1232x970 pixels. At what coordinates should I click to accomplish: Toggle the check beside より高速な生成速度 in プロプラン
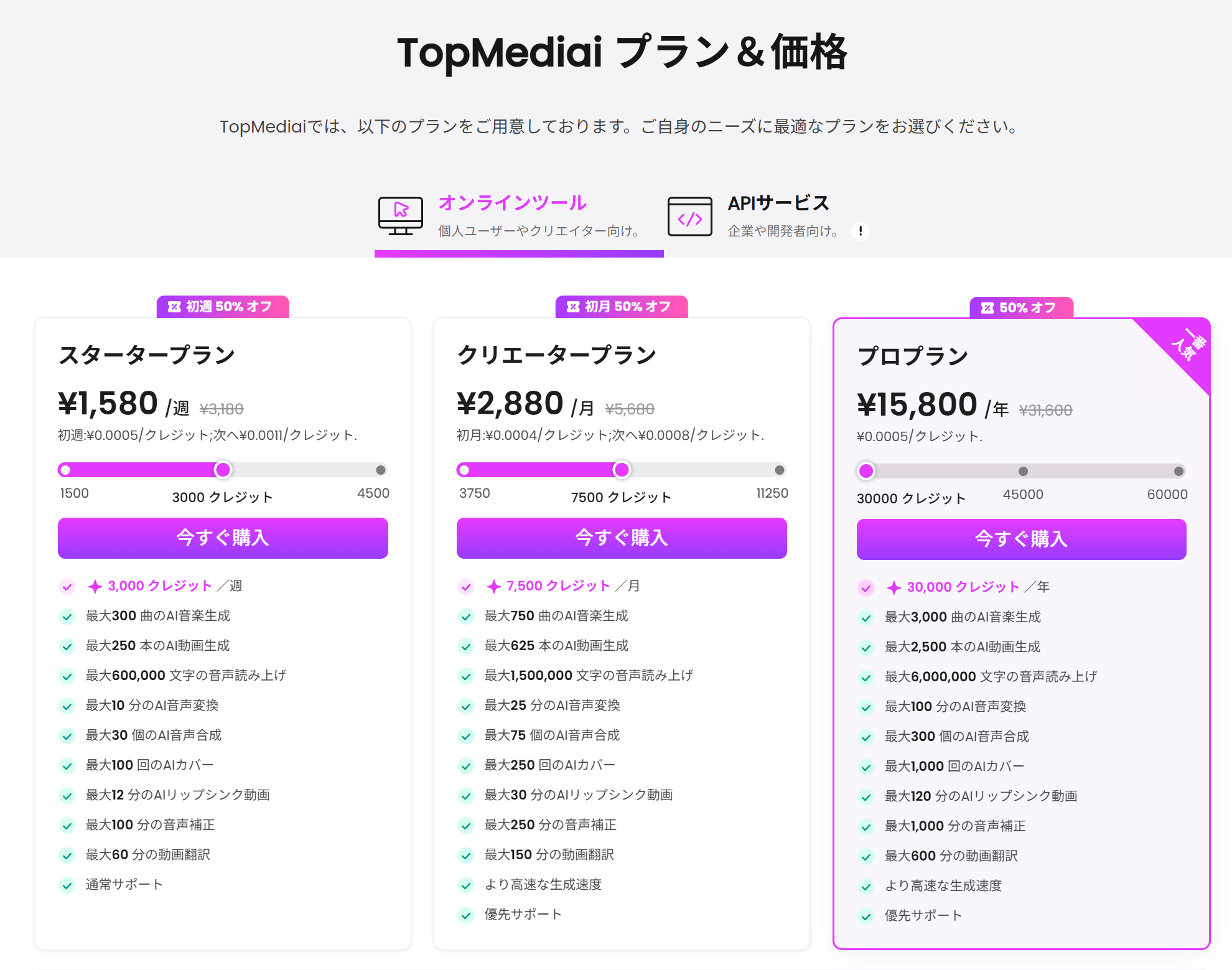[866, 886]
